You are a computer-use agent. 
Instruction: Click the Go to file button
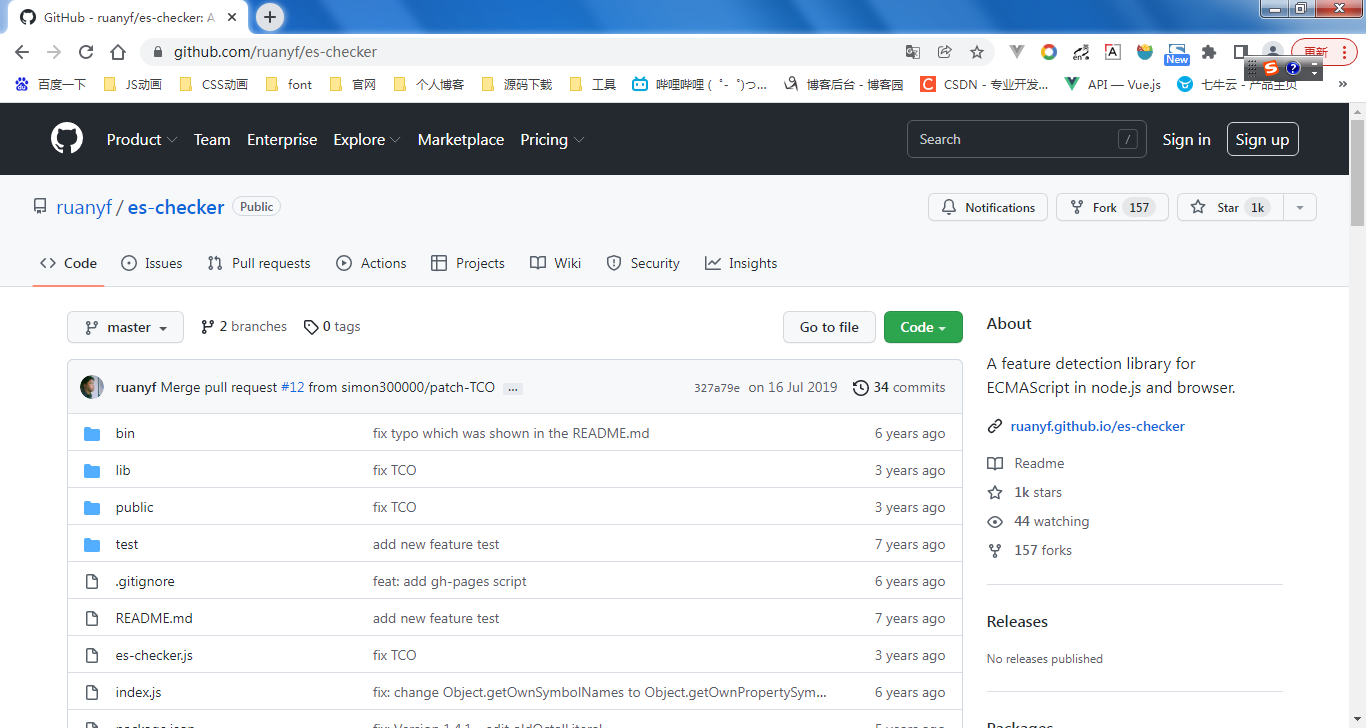[x=829, y=327]
